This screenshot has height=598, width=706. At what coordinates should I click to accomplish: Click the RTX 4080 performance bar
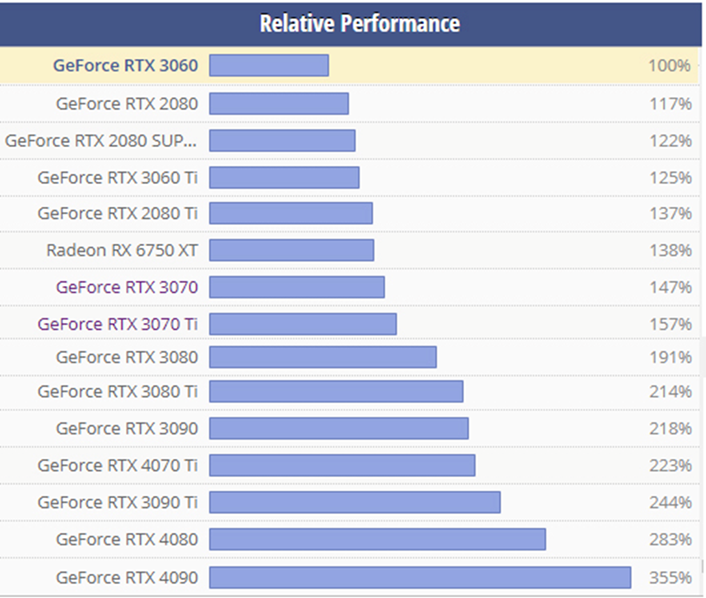tap(377, 539)
